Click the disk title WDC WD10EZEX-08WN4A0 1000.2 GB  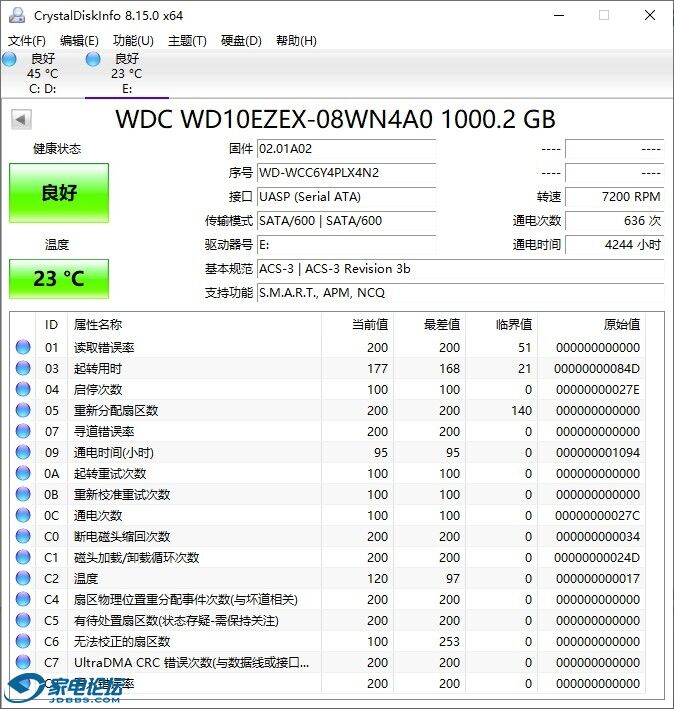pos(335,119)
